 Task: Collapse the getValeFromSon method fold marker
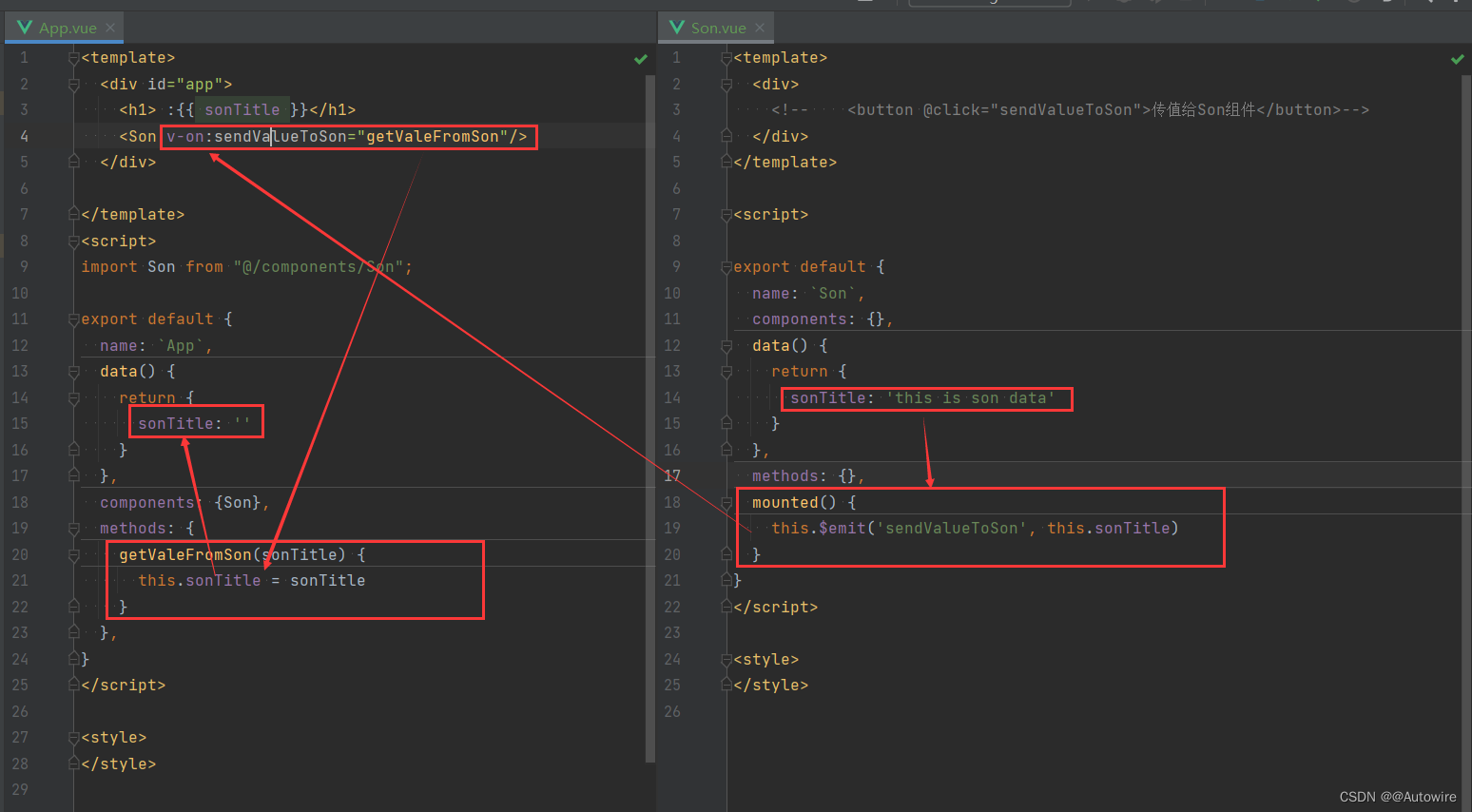click(73, 555)
